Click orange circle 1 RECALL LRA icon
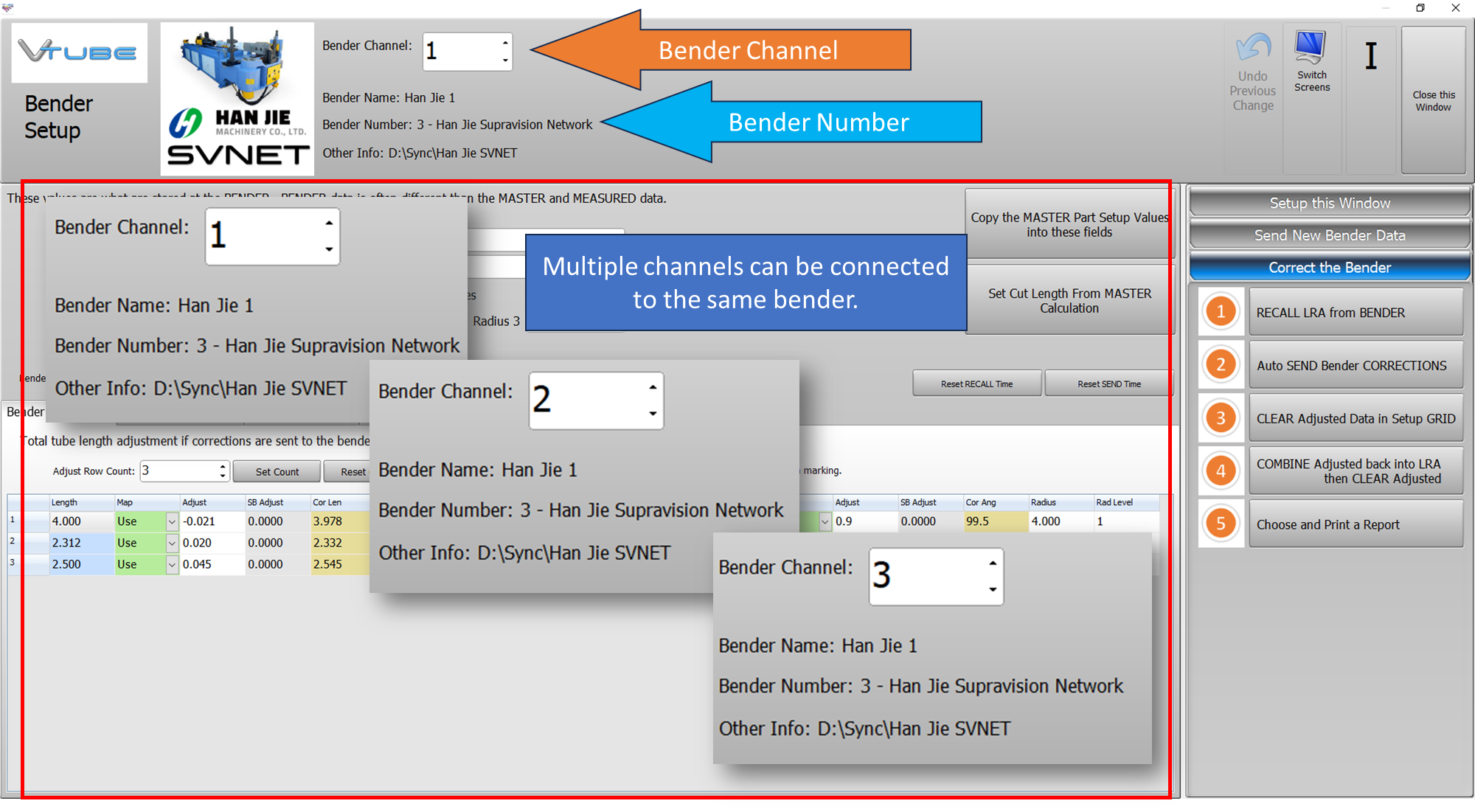 (1221, 312)
